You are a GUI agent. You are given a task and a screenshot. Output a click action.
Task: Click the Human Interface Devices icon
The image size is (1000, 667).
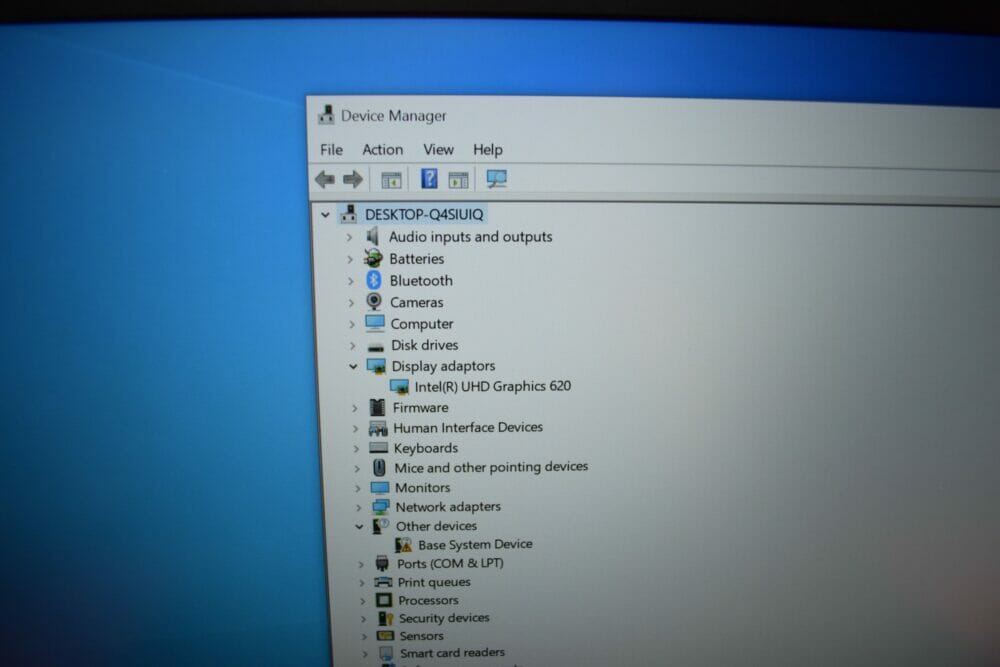(x=378, y=429)
